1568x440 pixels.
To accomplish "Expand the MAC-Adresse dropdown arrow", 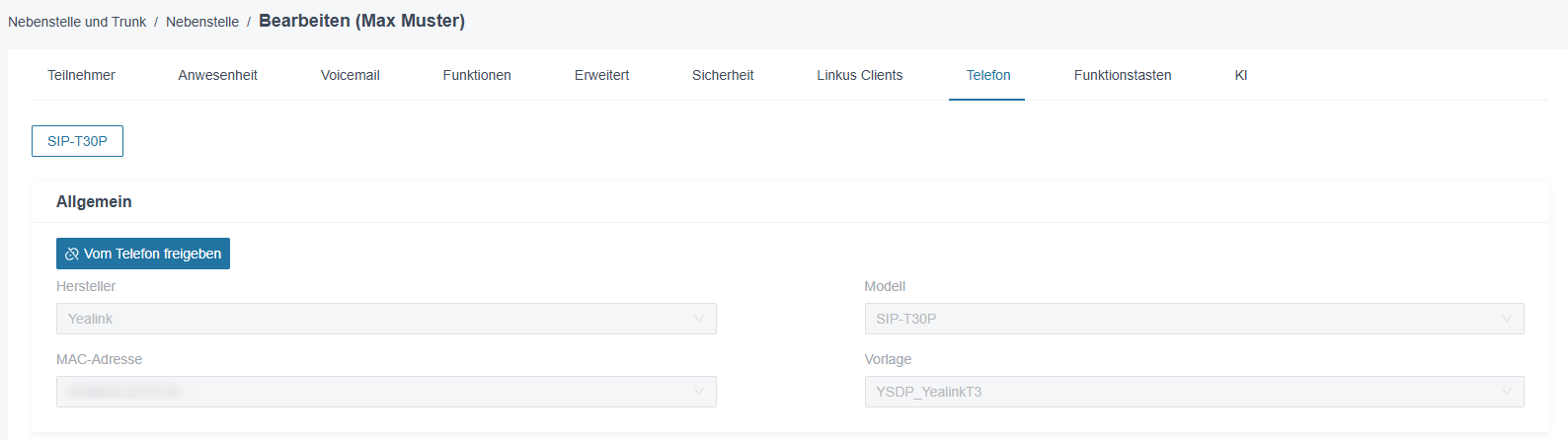I will pos(699,392).
